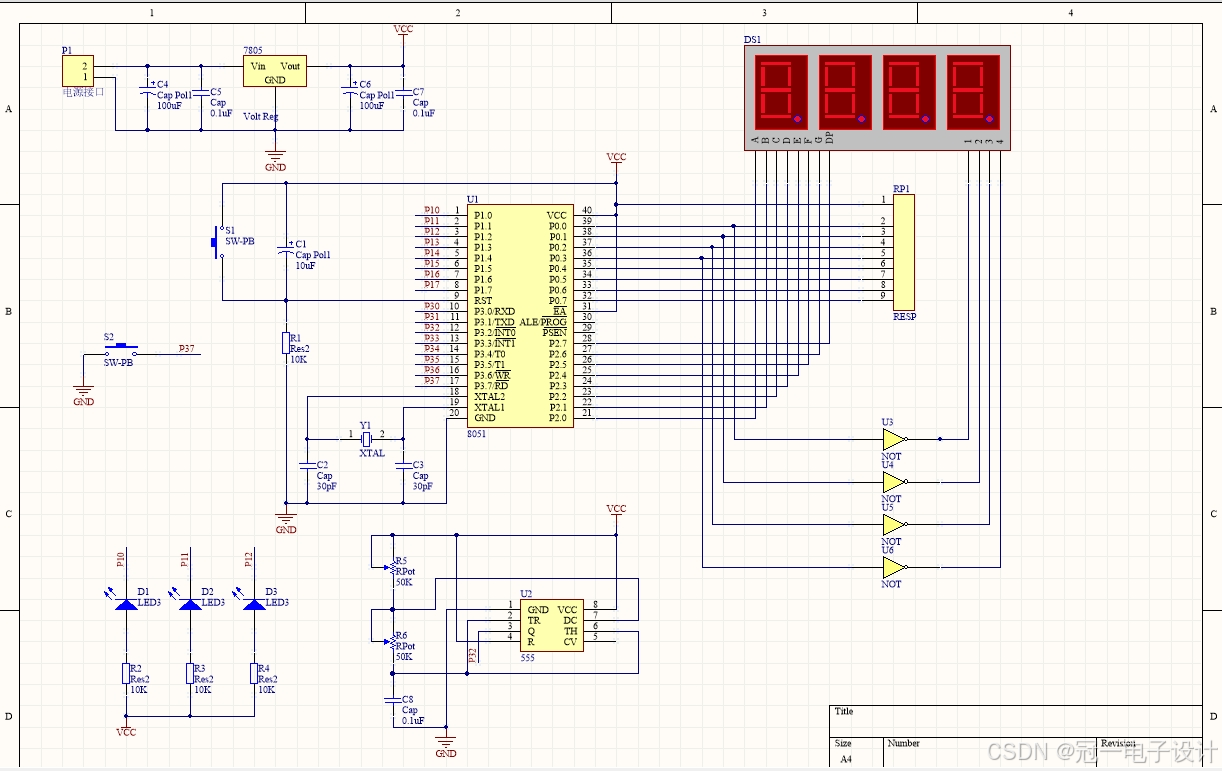
Task: Select the D1 LED symbol
Action: [126, 602]
